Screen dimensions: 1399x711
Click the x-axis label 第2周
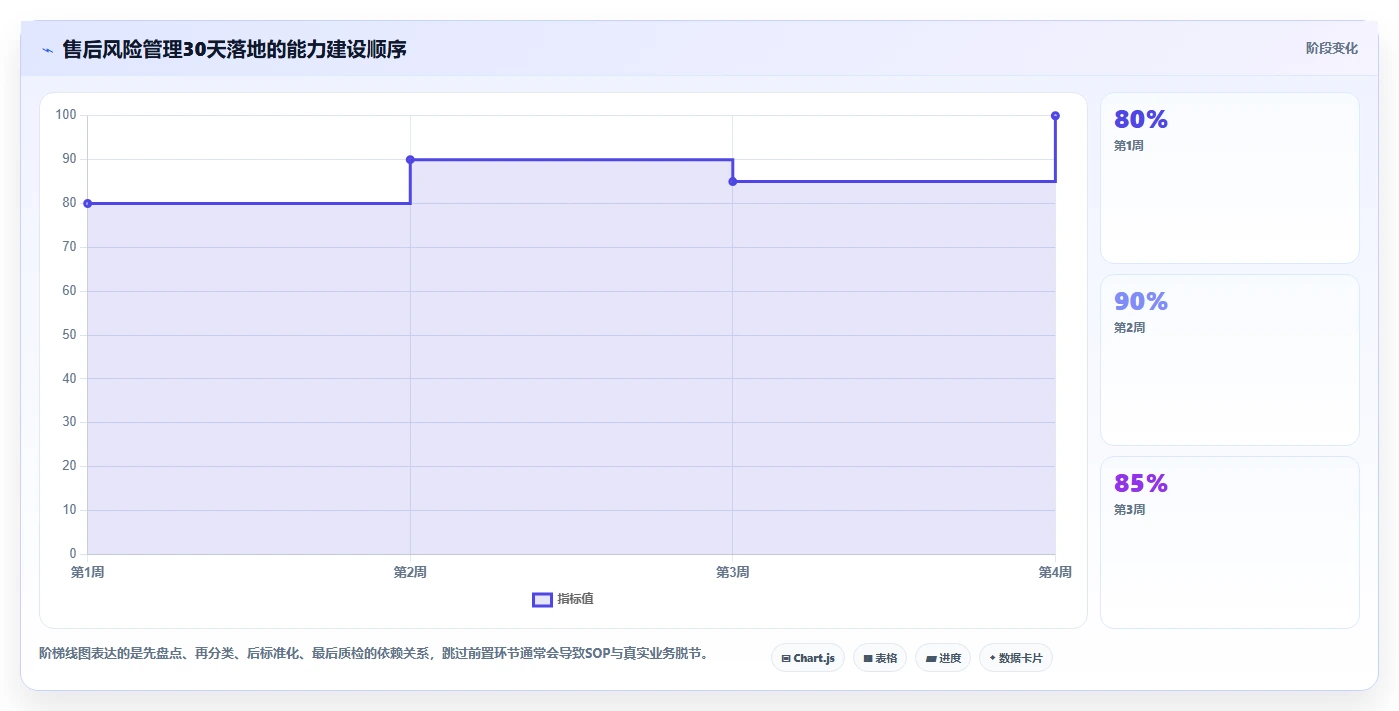coord(410,572)
